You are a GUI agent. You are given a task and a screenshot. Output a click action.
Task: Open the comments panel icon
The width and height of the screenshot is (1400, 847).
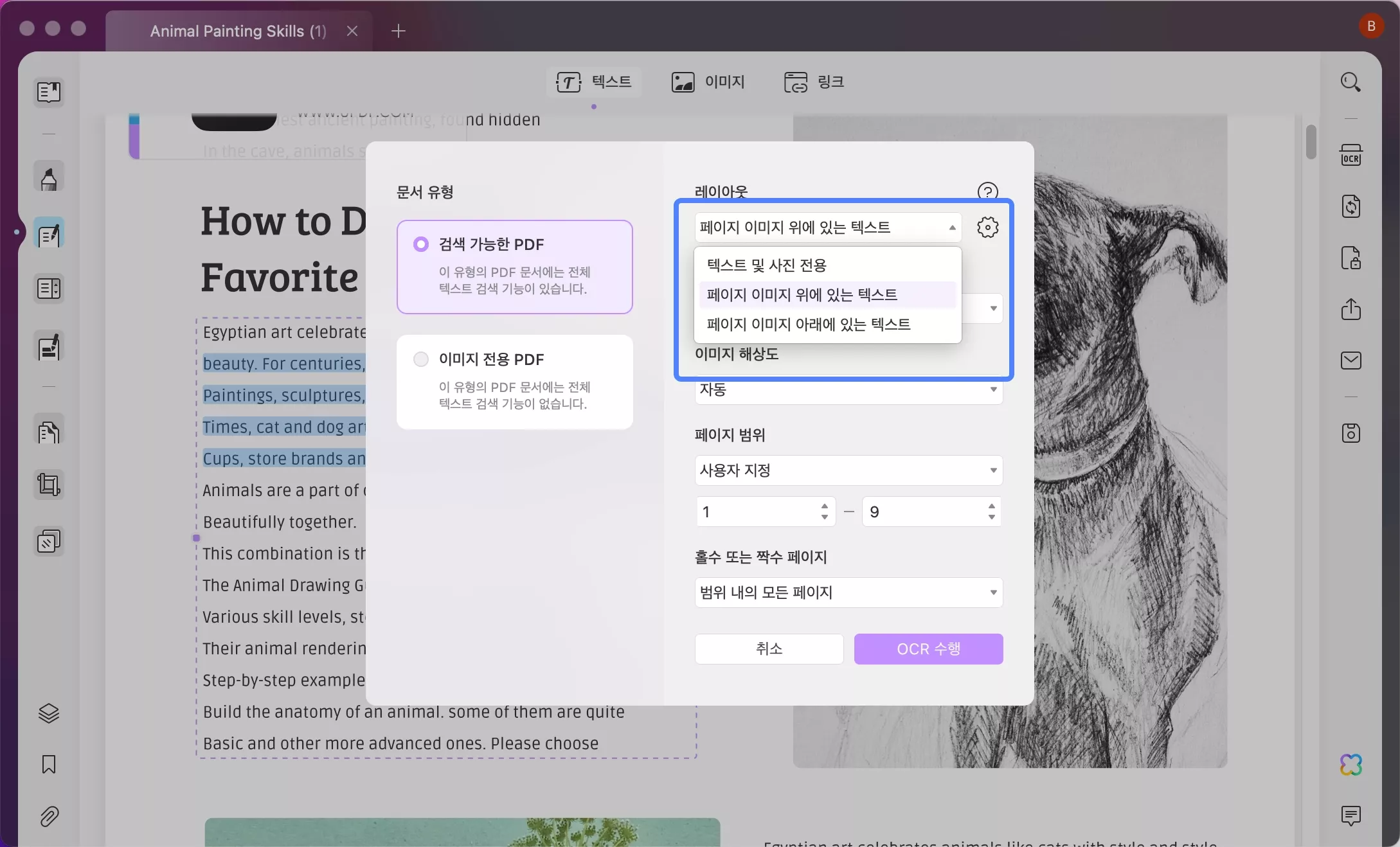click(x=1351, y=816)
